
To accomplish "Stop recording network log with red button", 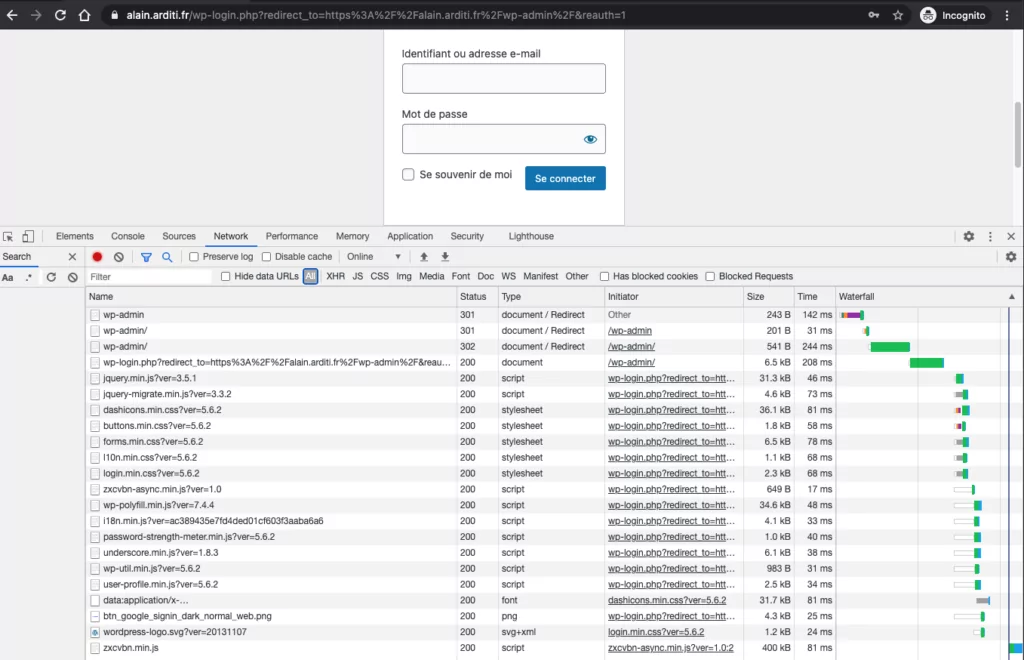I will [97, 257].
